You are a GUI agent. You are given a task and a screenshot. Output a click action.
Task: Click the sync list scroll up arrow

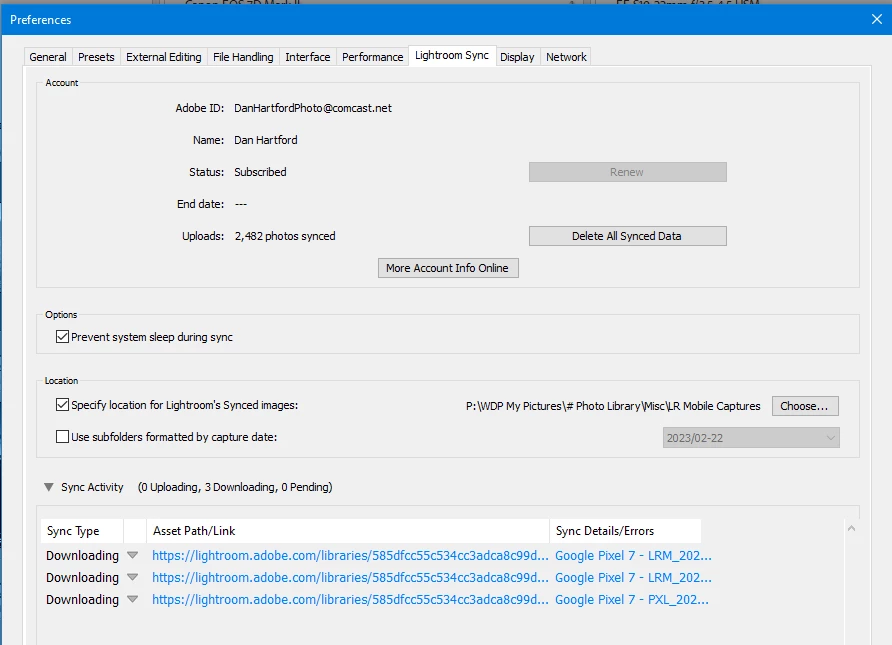click(x=852, y=528)
